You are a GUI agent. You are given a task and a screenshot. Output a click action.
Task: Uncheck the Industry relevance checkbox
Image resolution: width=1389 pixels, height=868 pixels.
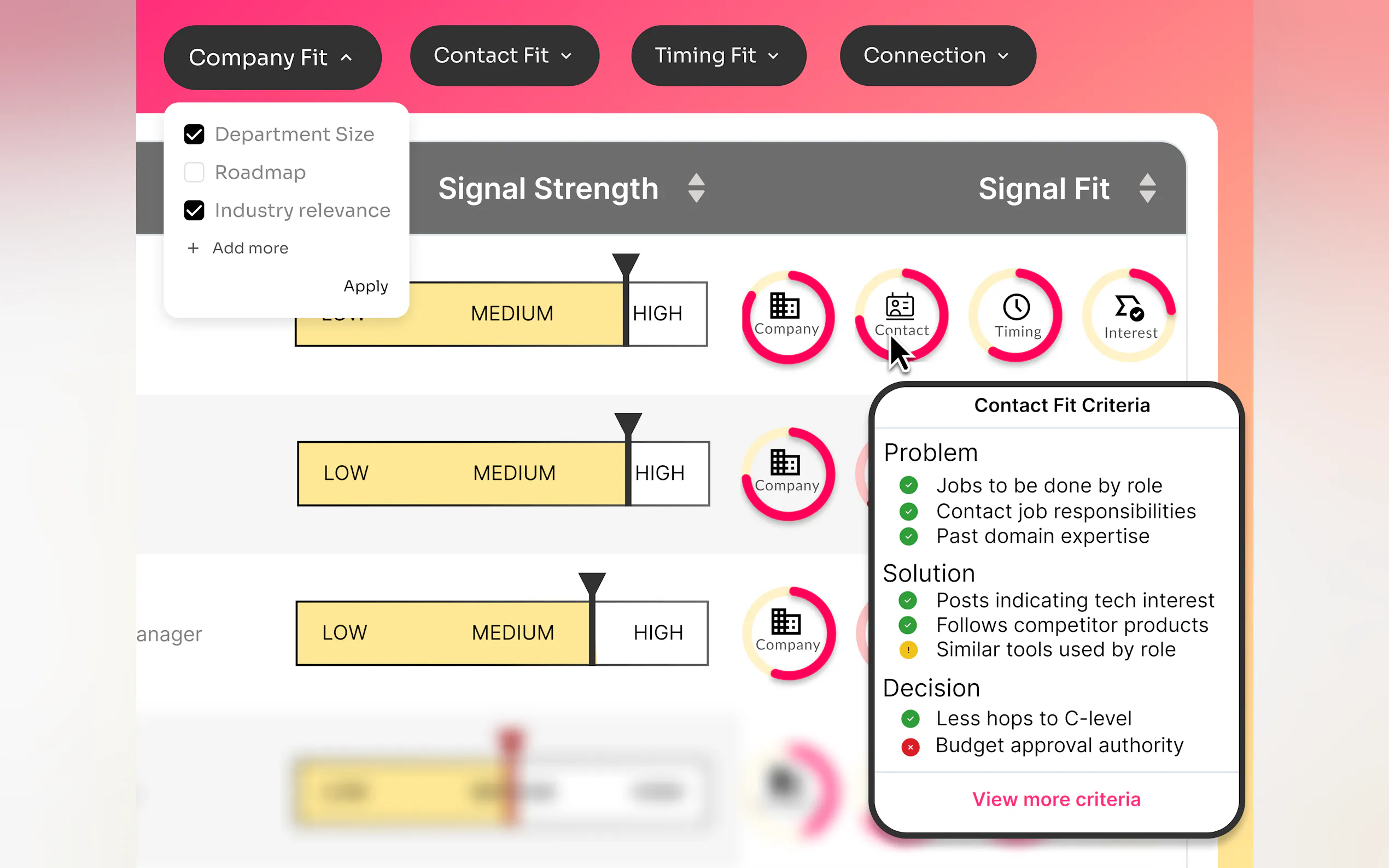pyautogui.click(x=194, y=210)
